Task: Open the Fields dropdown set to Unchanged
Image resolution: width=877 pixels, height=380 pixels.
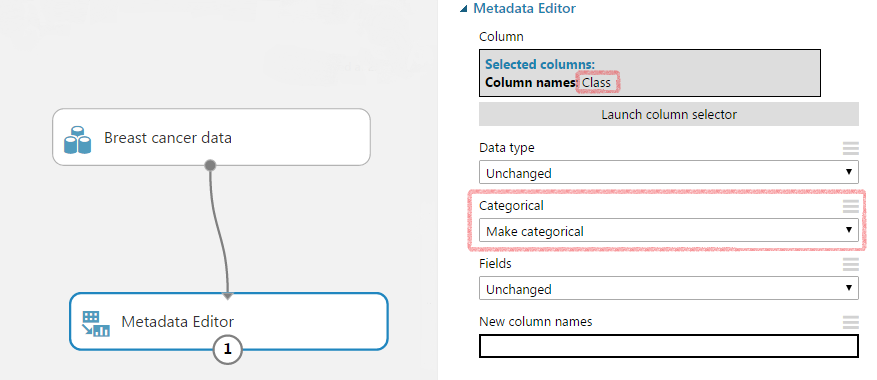Action: pos(668,289)
